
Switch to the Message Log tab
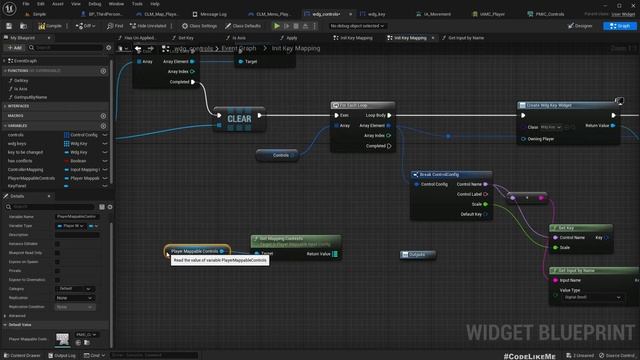click(x=209, y=14)
